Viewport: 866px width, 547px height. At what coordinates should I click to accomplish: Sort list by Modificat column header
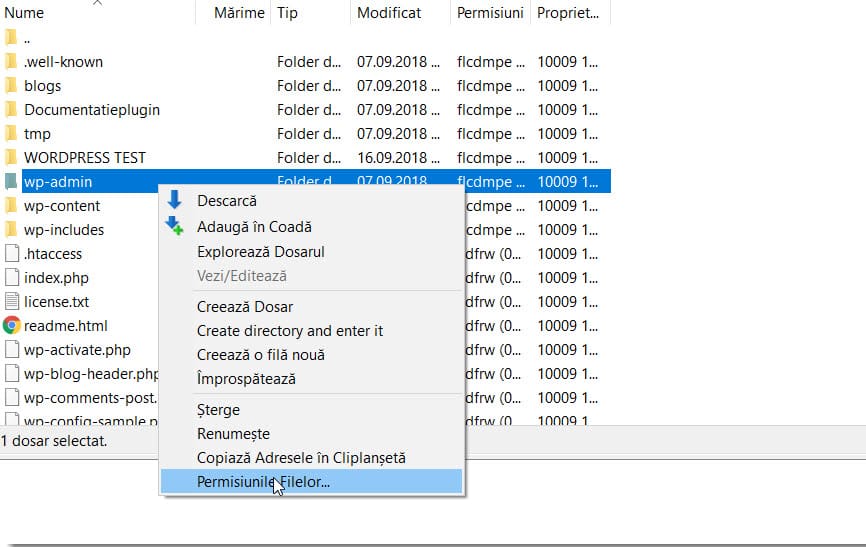[x=389, y=13]
